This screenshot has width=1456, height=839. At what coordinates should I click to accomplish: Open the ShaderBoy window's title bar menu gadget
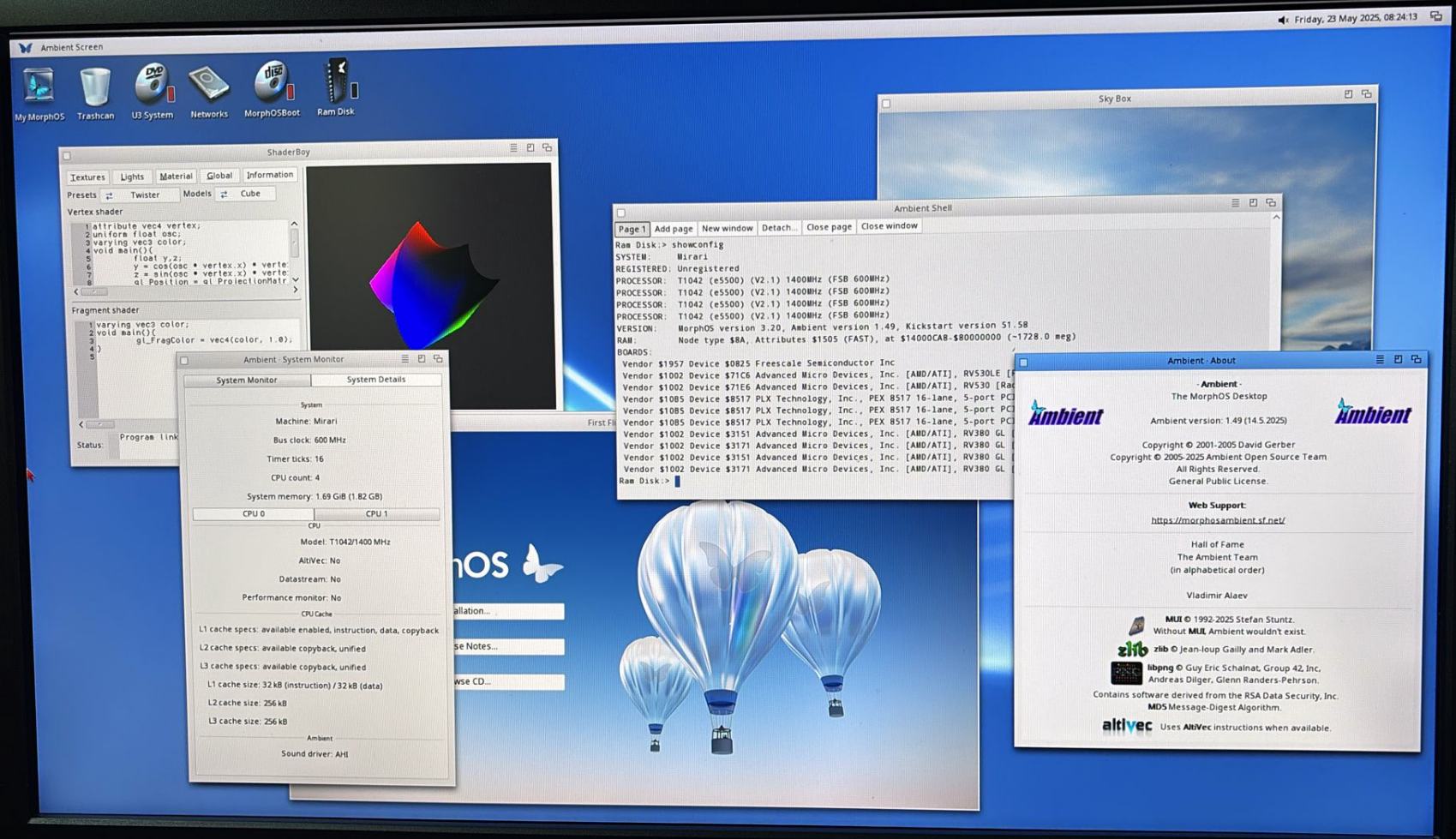513,148
